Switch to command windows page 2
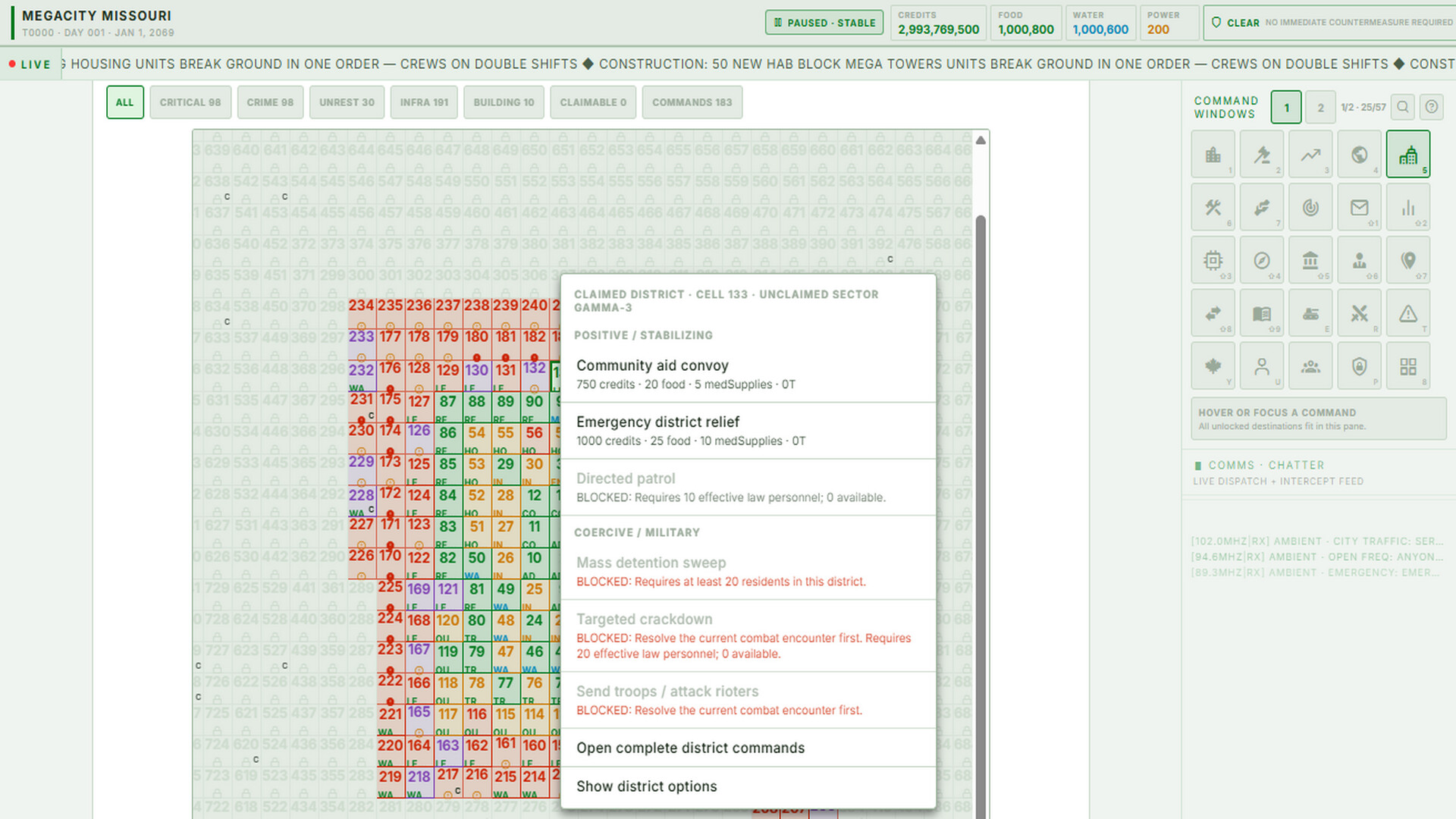The height and width of the screenshot is (819, 1456). click(x=1321, y=107)
